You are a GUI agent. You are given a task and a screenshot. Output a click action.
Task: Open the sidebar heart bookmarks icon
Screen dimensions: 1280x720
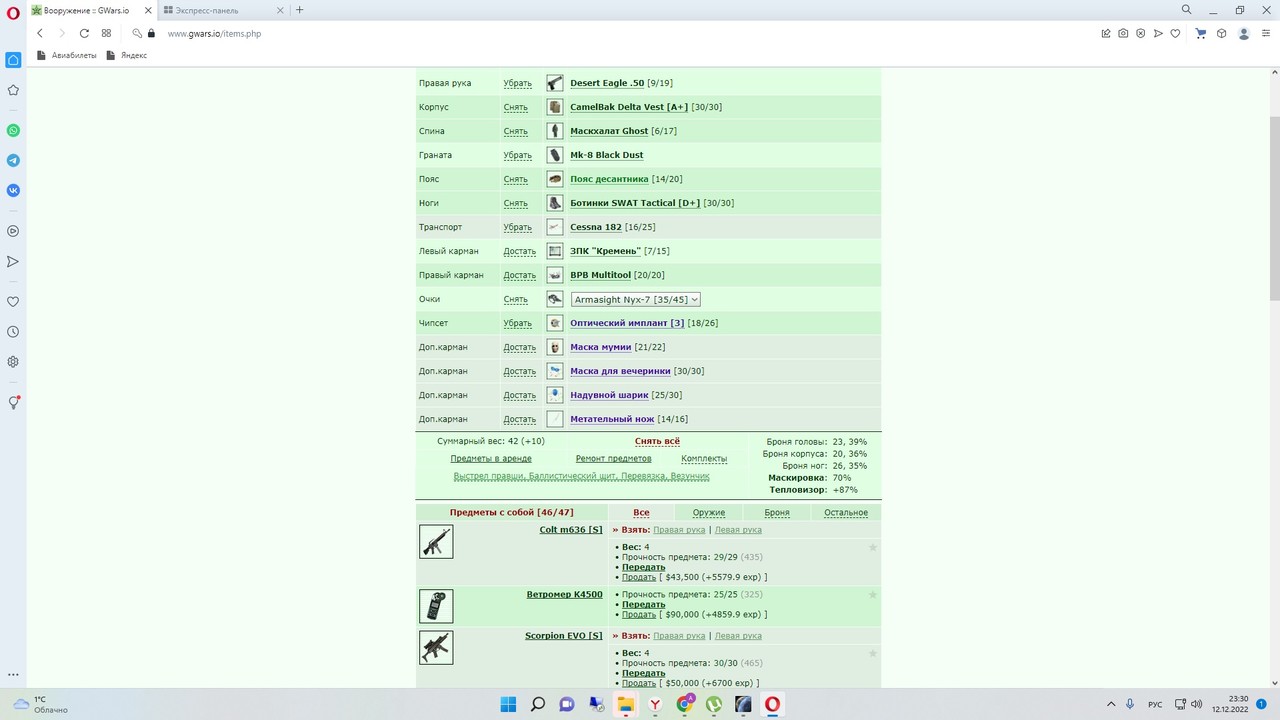(x=13, y=301)
